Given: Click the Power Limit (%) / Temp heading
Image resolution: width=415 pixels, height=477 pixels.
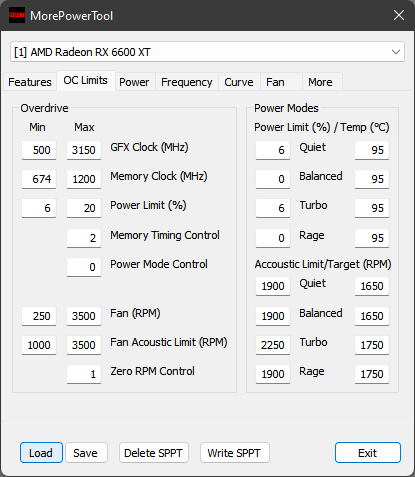Looking at the screenshot, I should point(322,127).
